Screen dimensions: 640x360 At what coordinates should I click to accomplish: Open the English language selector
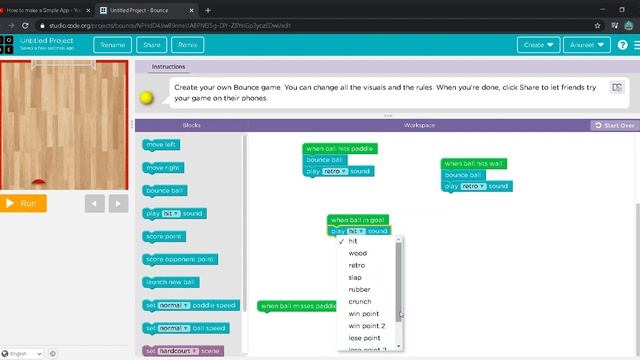(22, 353)
